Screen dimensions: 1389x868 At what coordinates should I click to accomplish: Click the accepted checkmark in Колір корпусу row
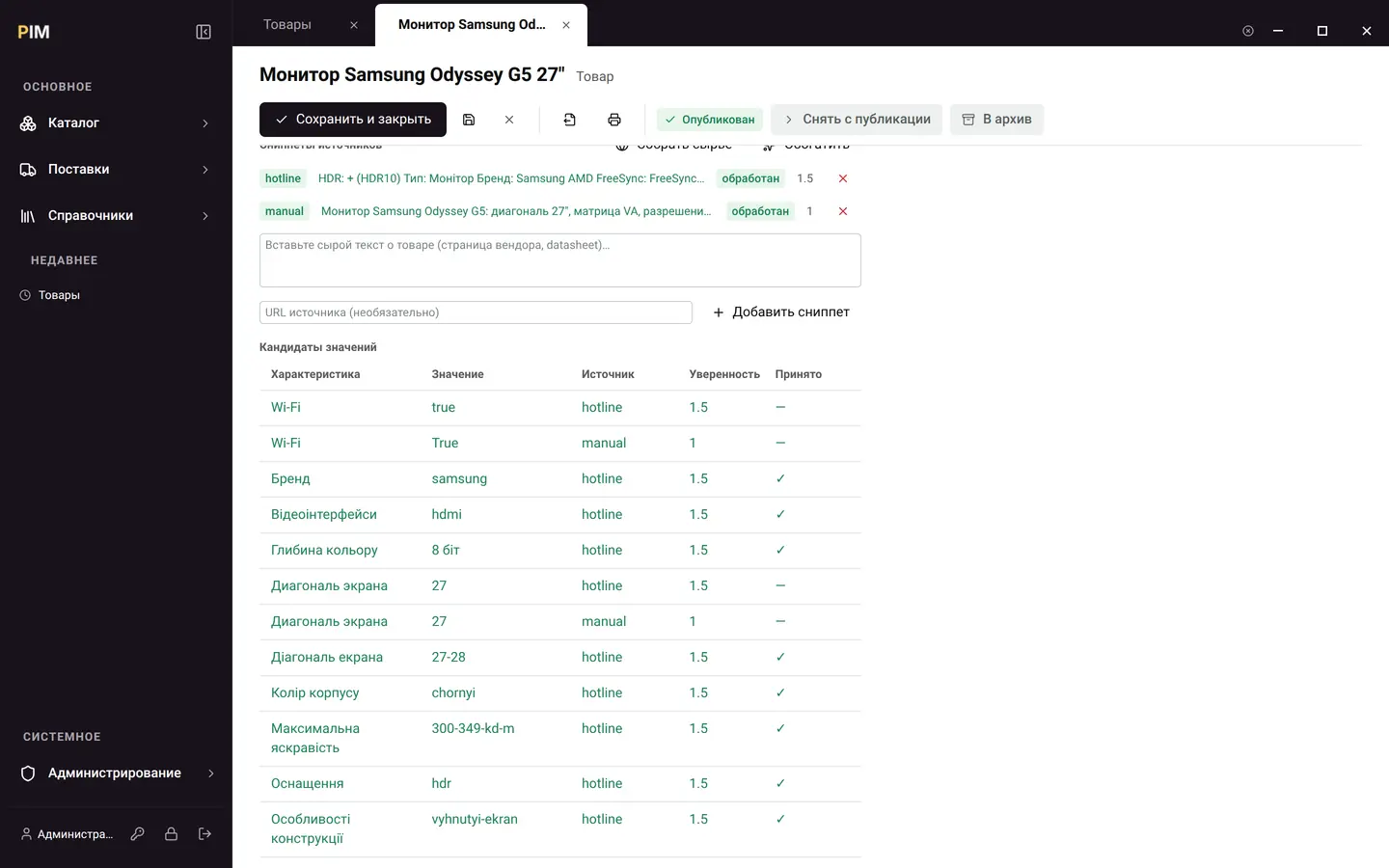pos(780,693)
